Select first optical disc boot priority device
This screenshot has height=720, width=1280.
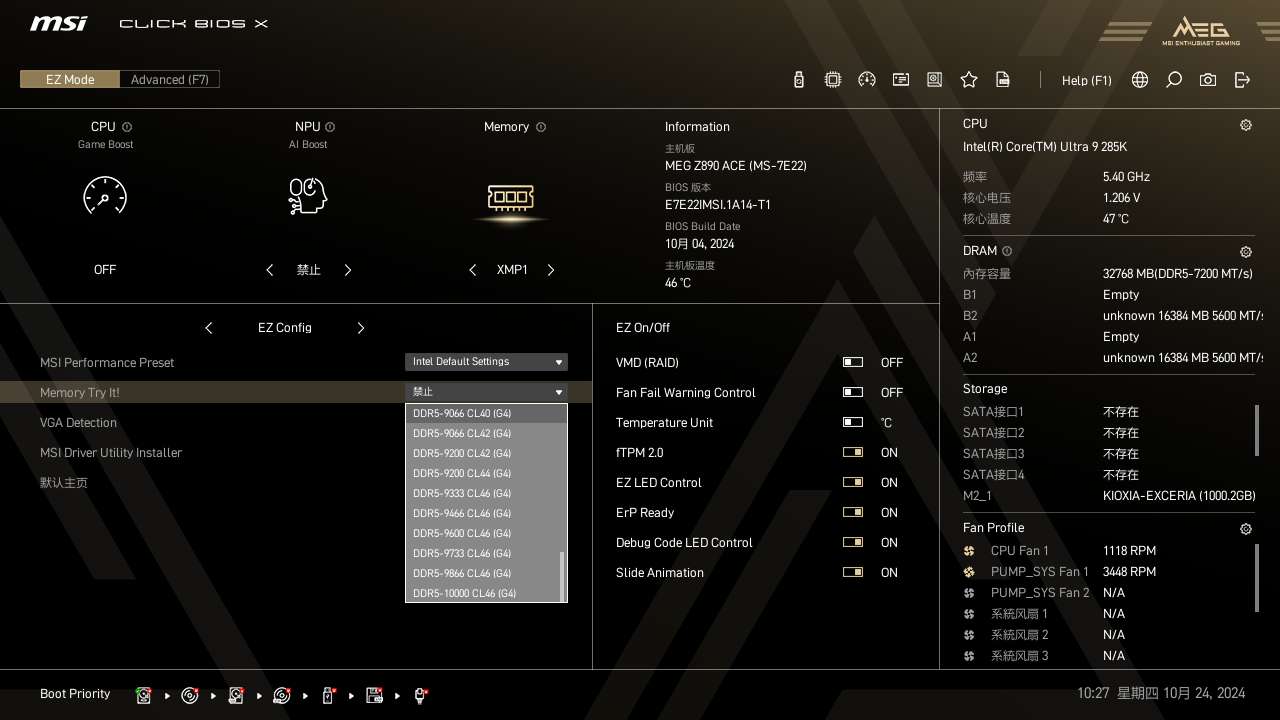pyautogui.click(x=190, y=695)
